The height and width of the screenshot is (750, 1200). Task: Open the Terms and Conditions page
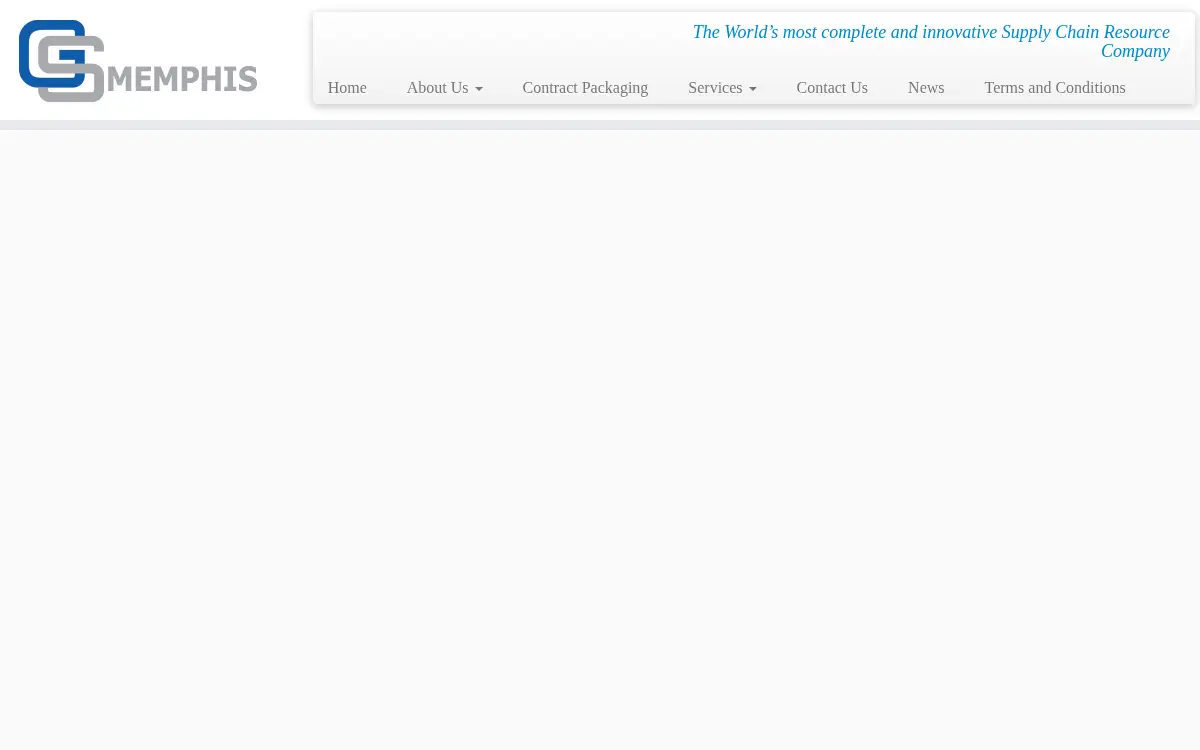point(1055,88)
